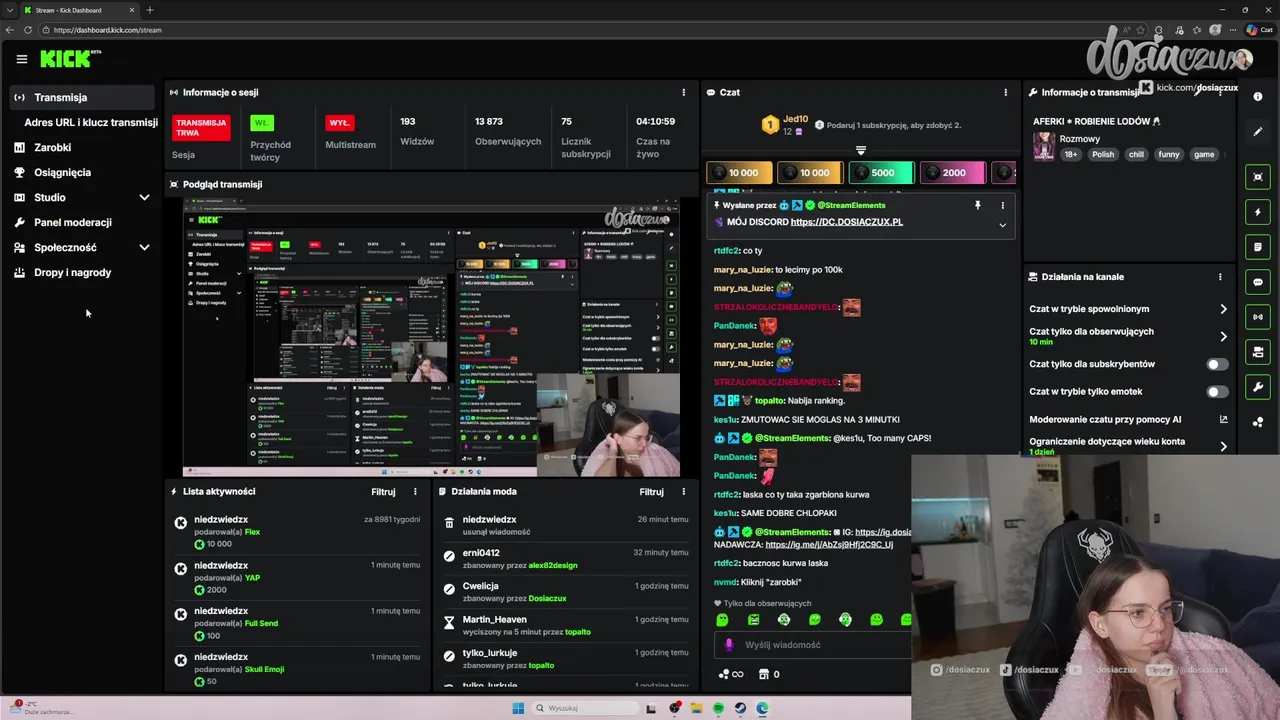Filter the Działania moda panel

click(652, 492)
